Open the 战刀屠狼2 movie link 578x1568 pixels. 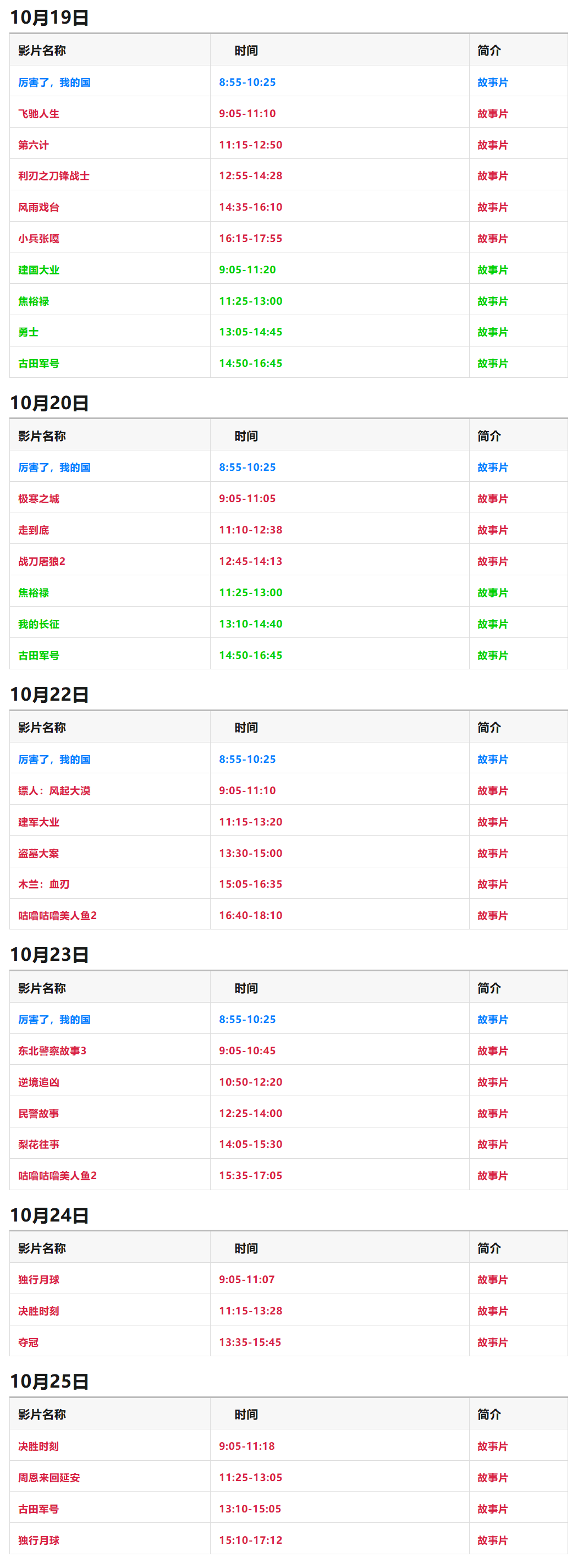point(42,561)
